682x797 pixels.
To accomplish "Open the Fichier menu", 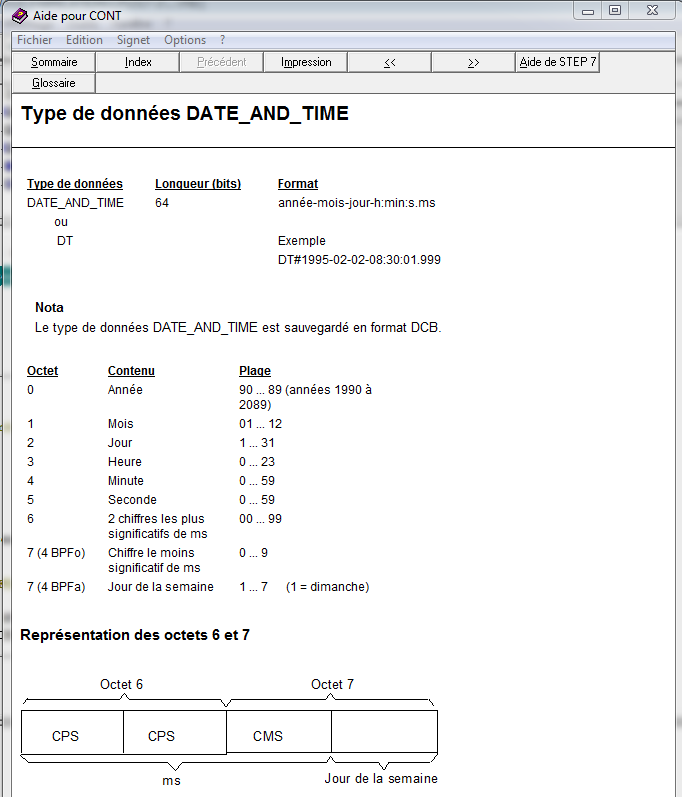I will coord(34,40).
